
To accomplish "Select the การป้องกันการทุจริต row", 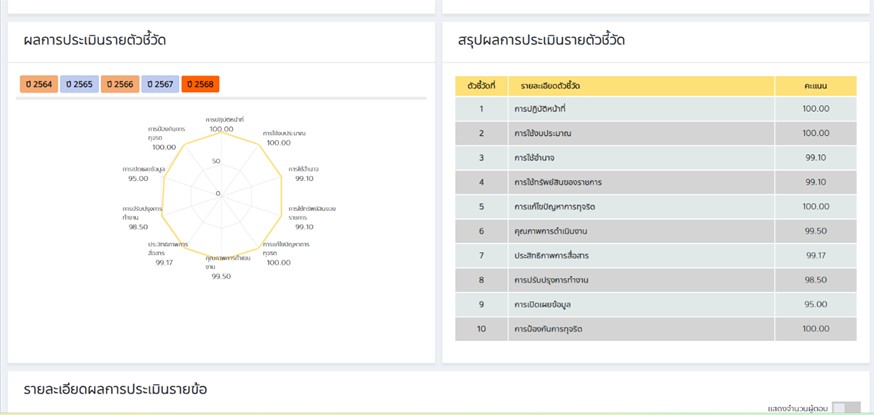I will [656, 329].
